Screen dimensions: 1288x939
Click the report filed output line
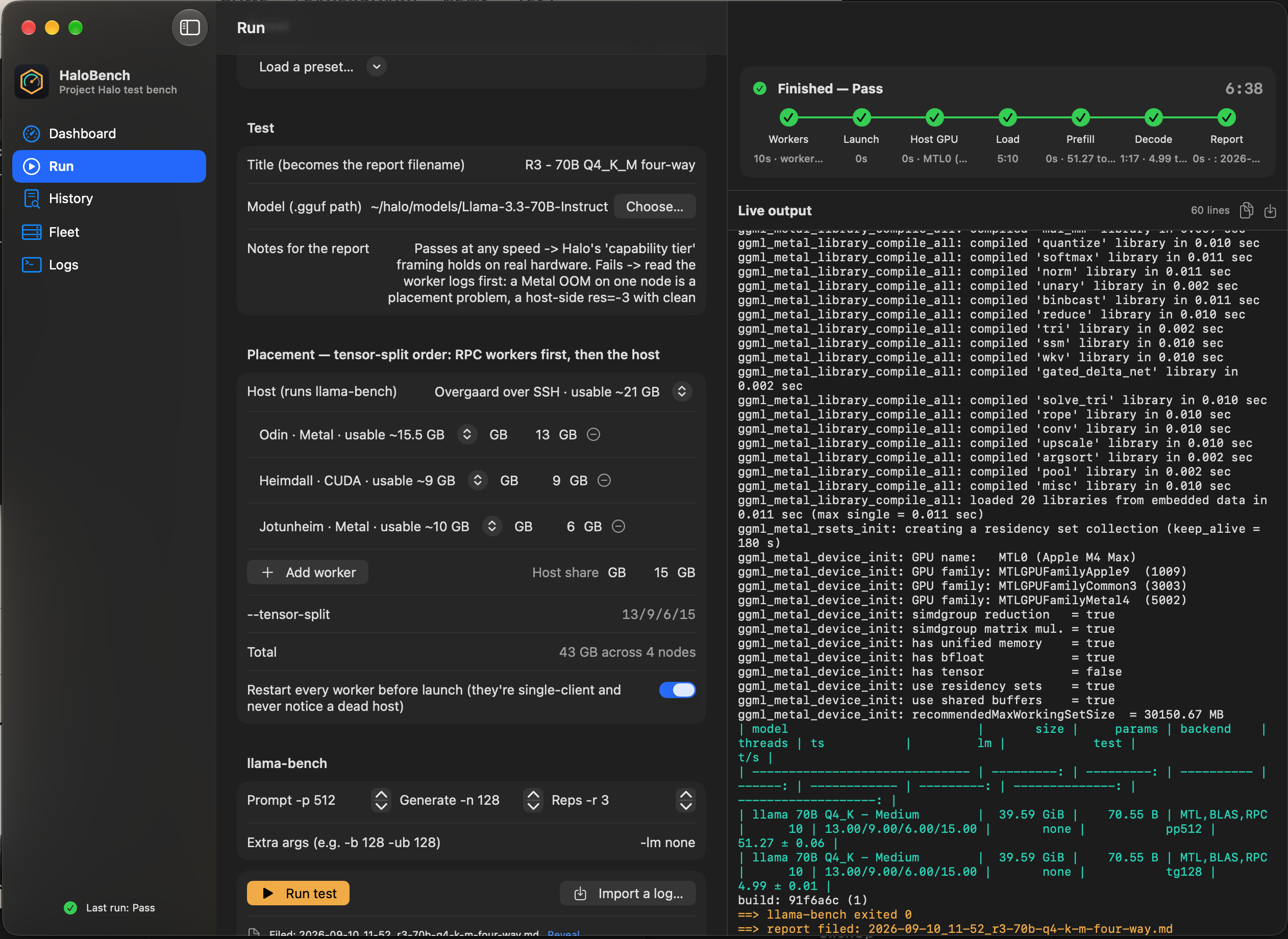955,929
